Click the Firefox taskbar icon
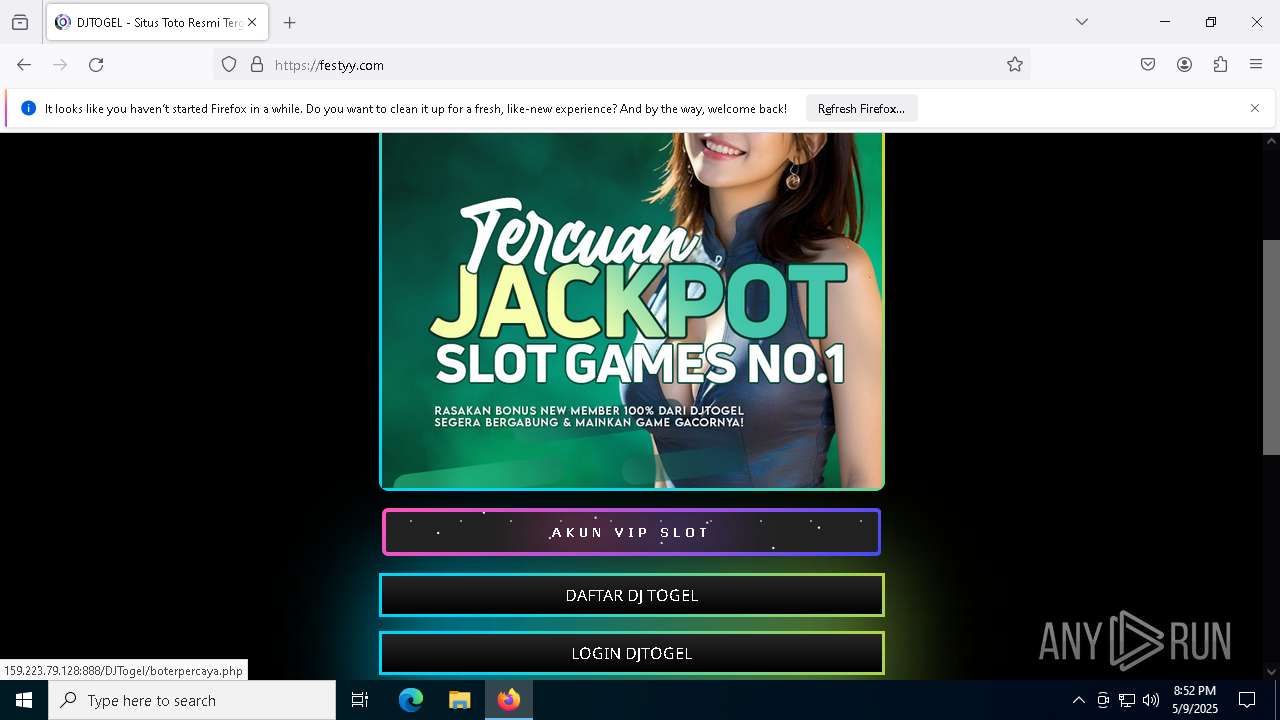The image size is (1280, 720). [509, 700]
